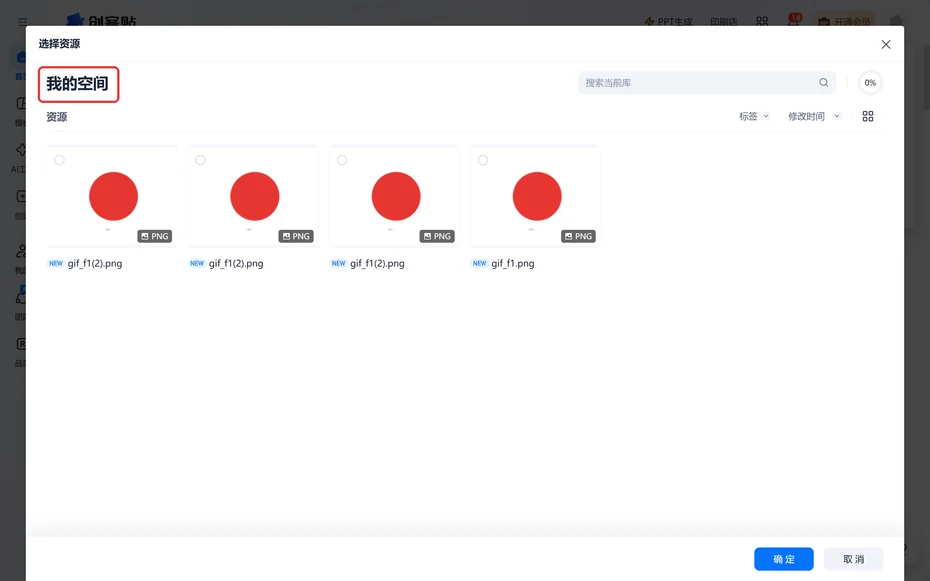Click the file name gif_f1.png
930x581 pixels.
click(513, 263)
